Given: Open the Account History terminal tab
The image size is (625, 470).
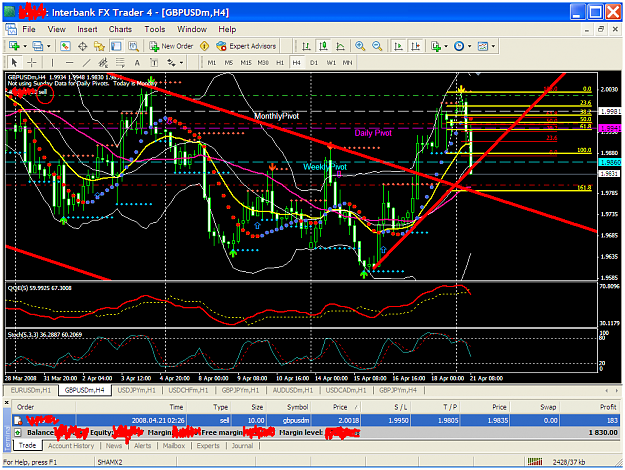Looking at the screenshot, I should [71, 446].
